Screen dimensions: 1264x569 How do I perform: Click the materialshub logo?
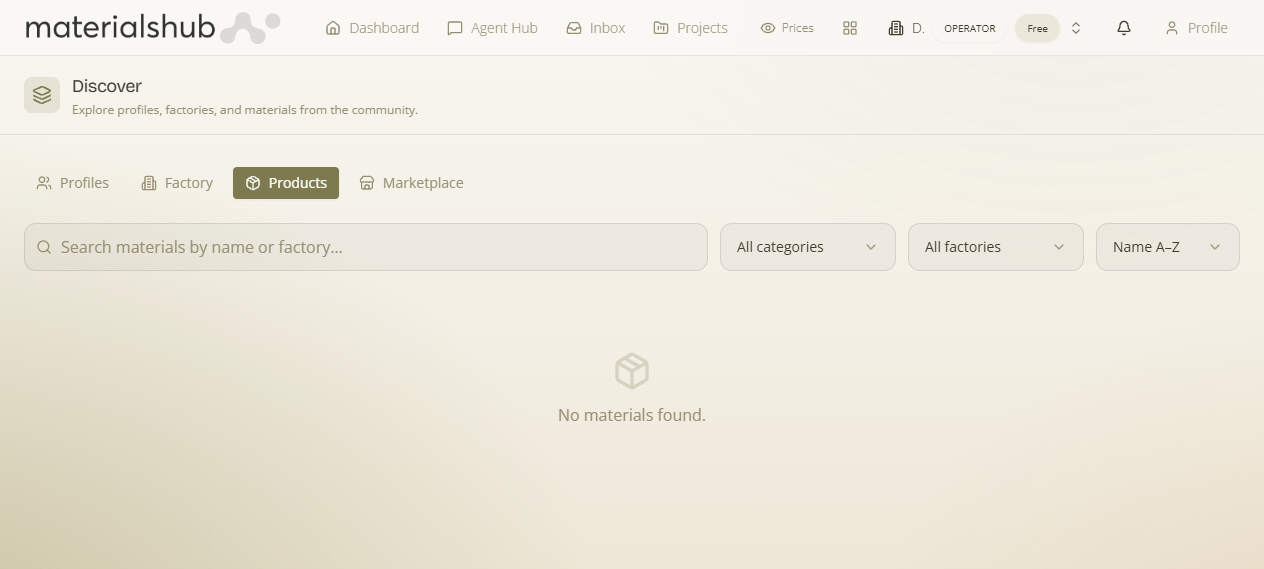click(x=152, y=28)
